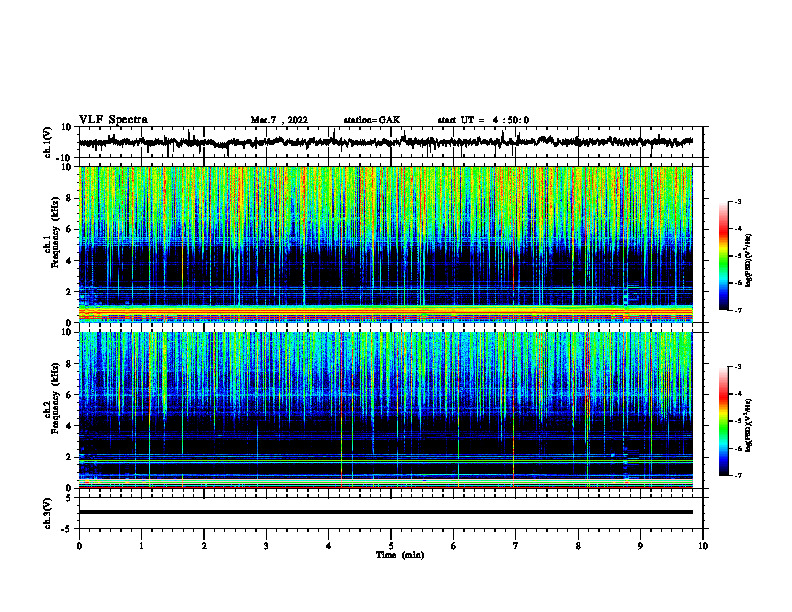Screen dimensions: 792x612
Task: Click the time axis tick label "1"
Action: click(x=141, y=546)
